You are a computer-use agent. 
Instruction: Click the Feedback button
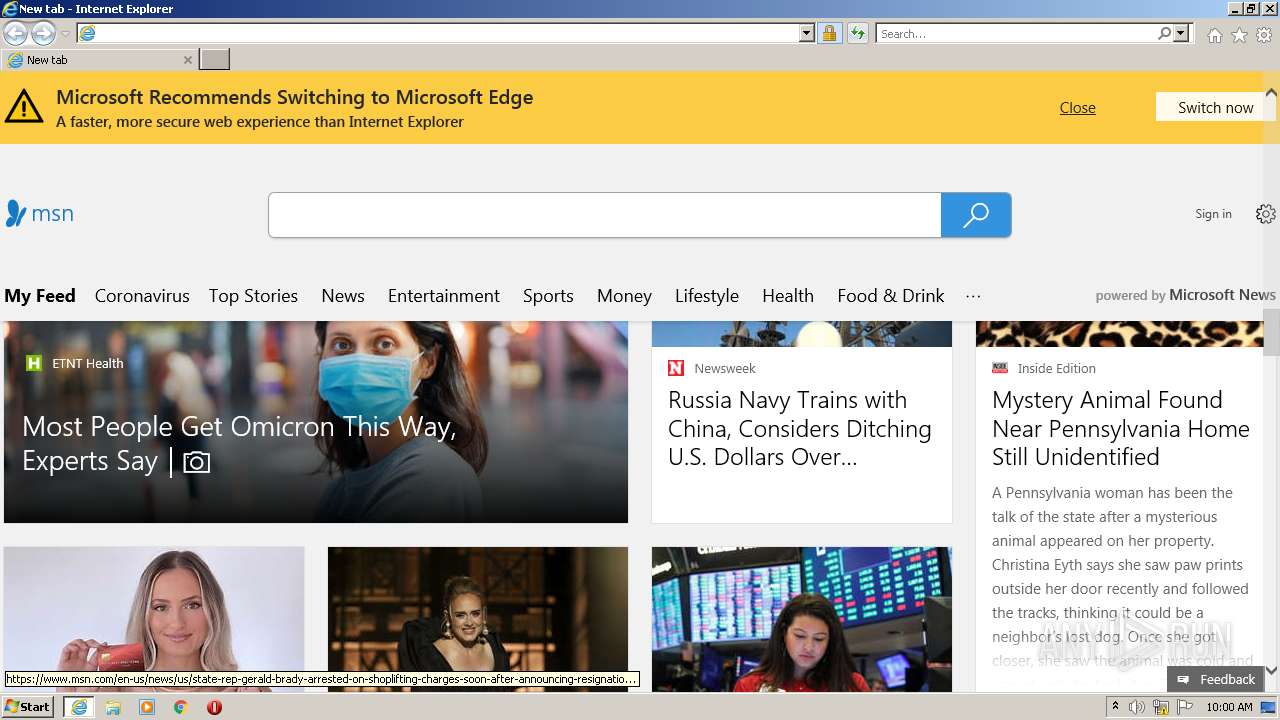pyautogui.click(x=1216, y=679)
